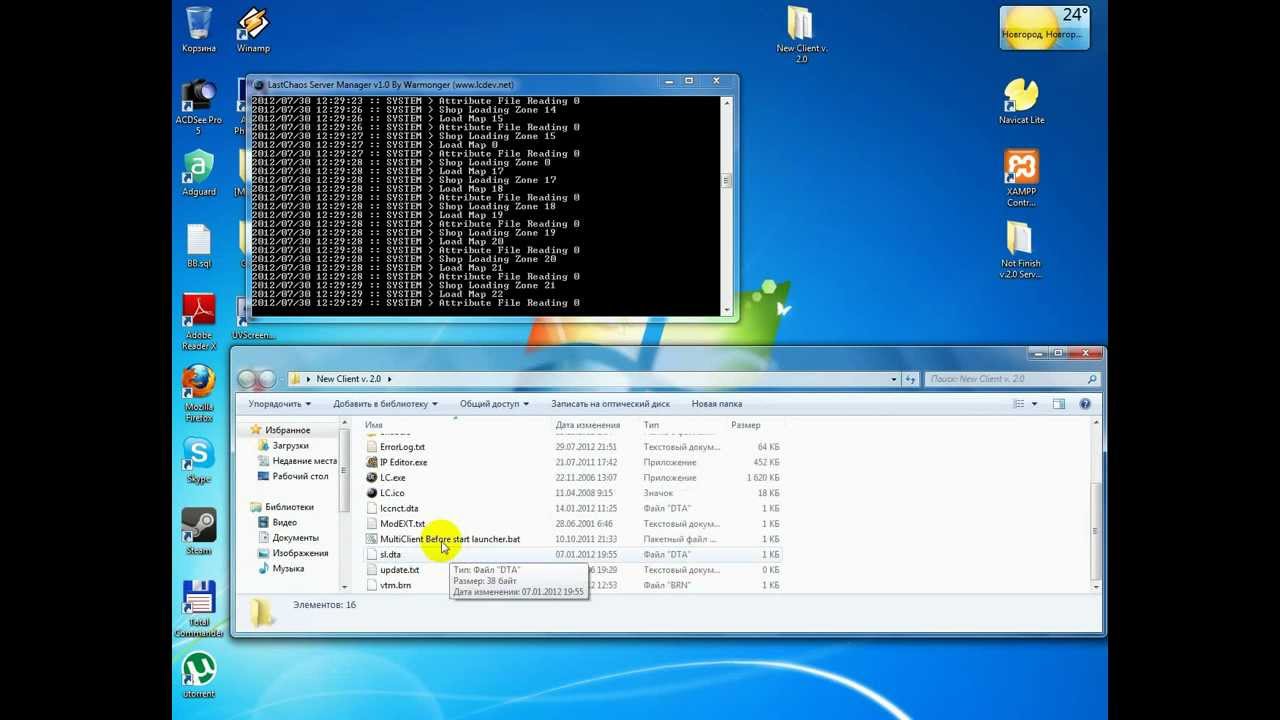This screenshot has width=1280, height=720.
Task: Select the Steam desktop icon
Action: click(x=198, y=532)
